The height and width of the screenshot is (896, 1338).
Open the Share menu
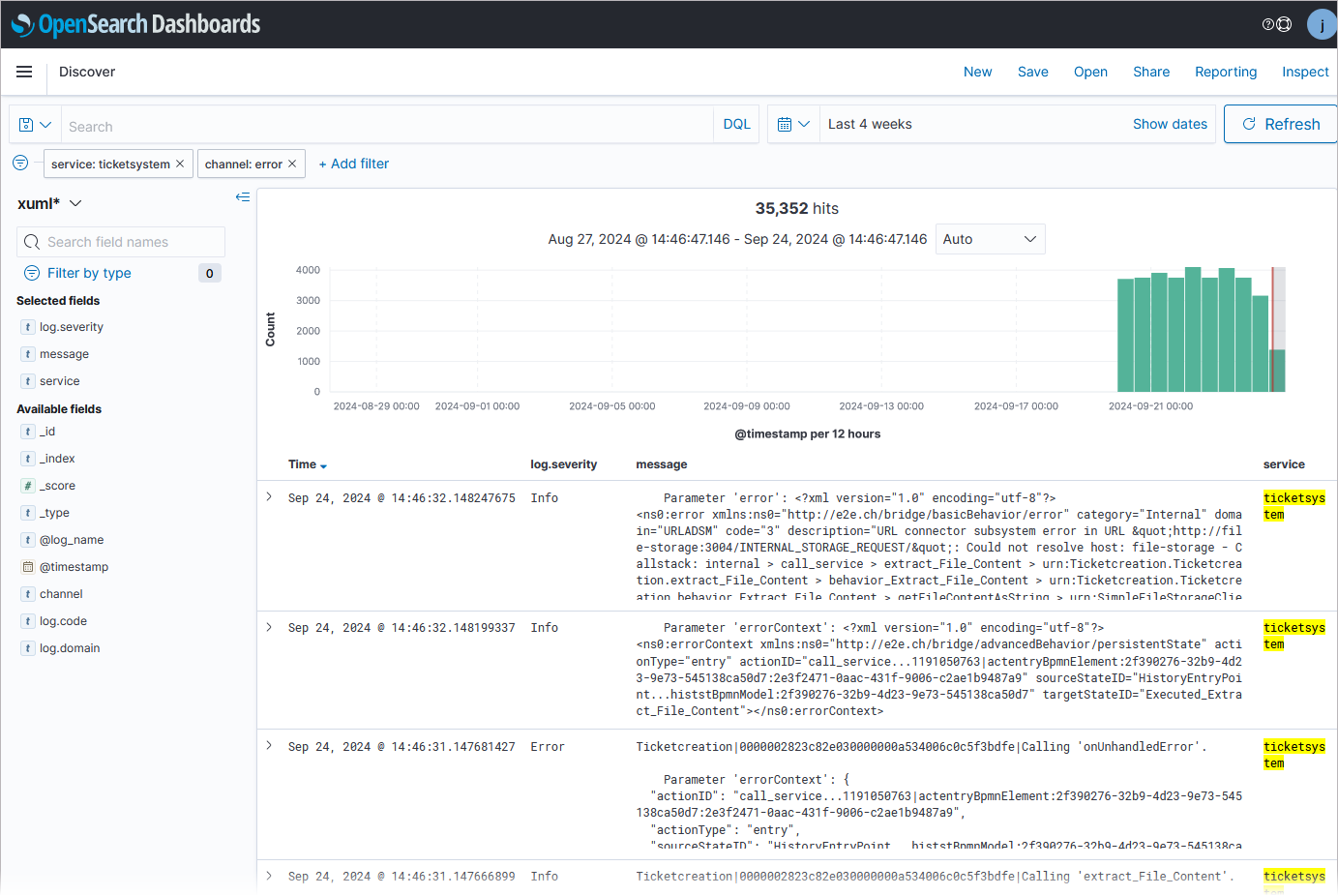(x=1151, y=72)
